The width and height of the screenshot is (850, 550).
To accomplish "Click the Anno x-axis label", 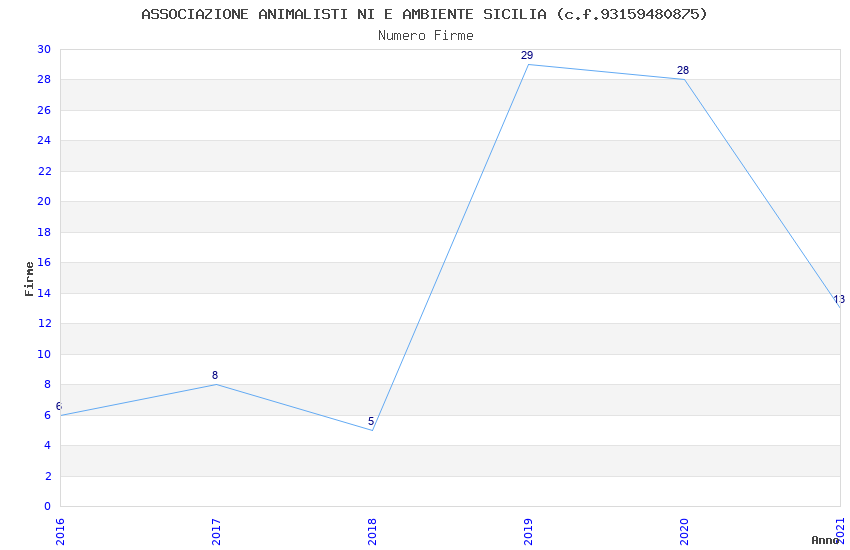I will tap(825, 540).
